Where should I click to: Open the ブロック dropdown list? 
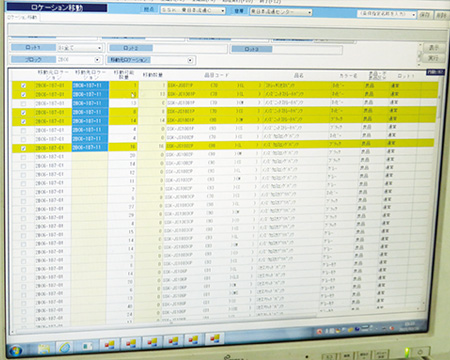coord(97,60)
